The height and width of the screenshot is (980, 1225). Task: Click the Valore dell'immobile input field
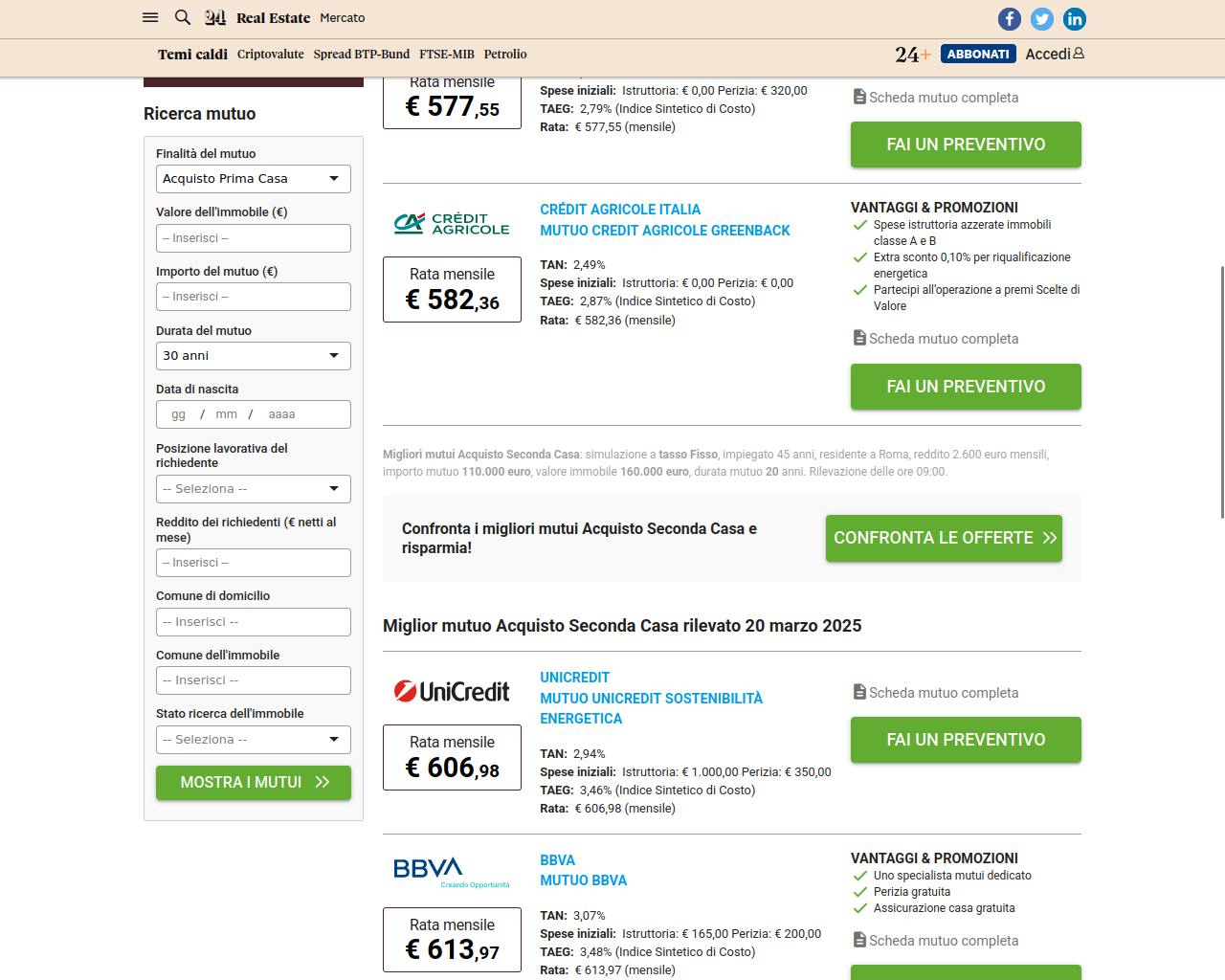pos(254,238)
